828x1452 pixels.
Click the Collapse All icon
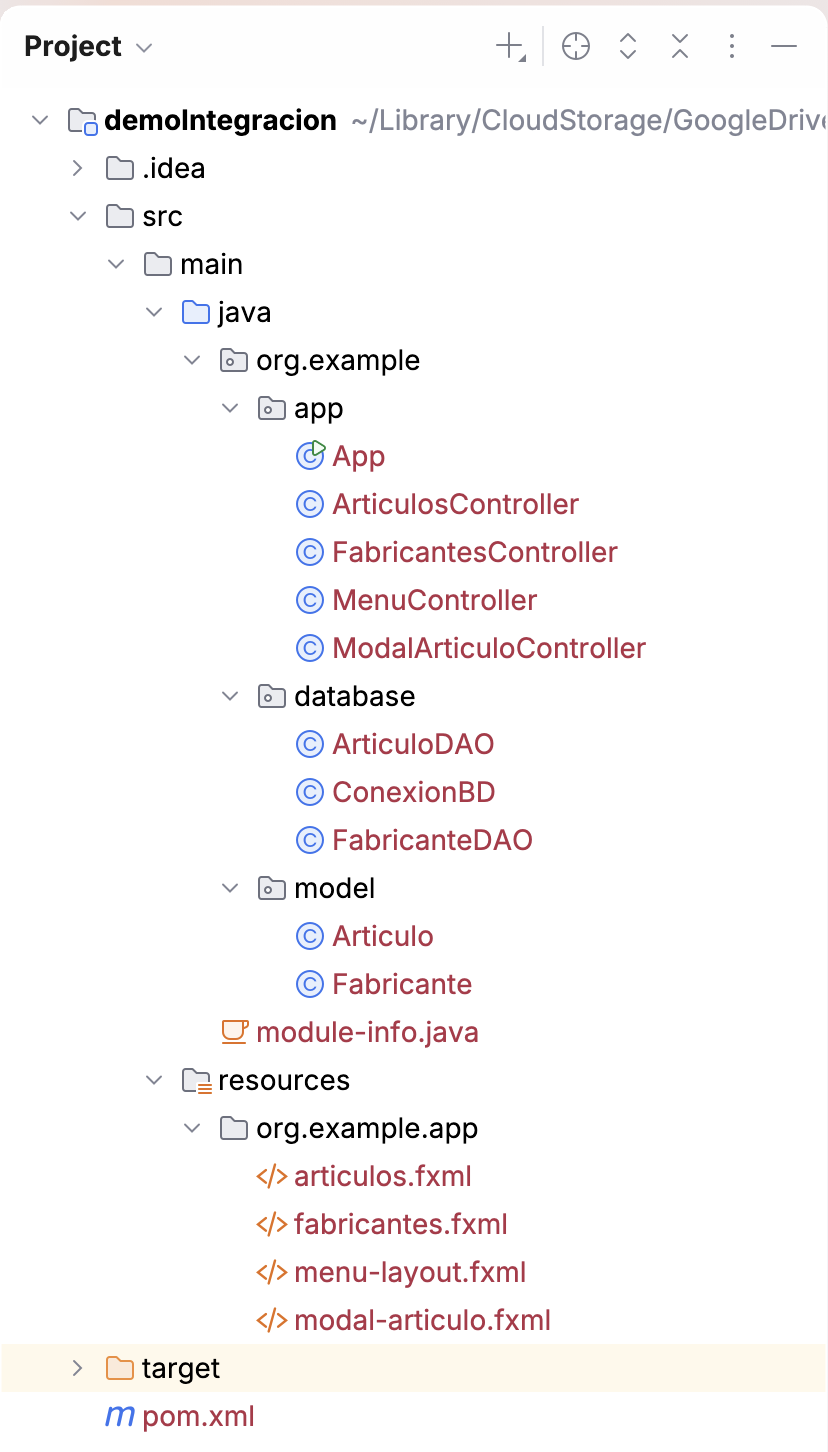coord(680,46)
